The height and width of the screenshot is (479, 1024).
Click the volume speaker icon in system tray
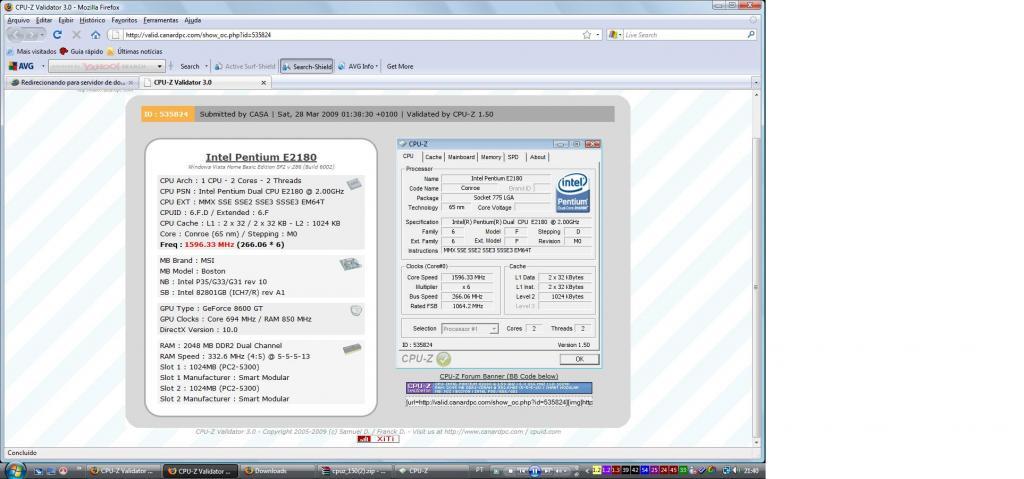click(x=737, y=471)
